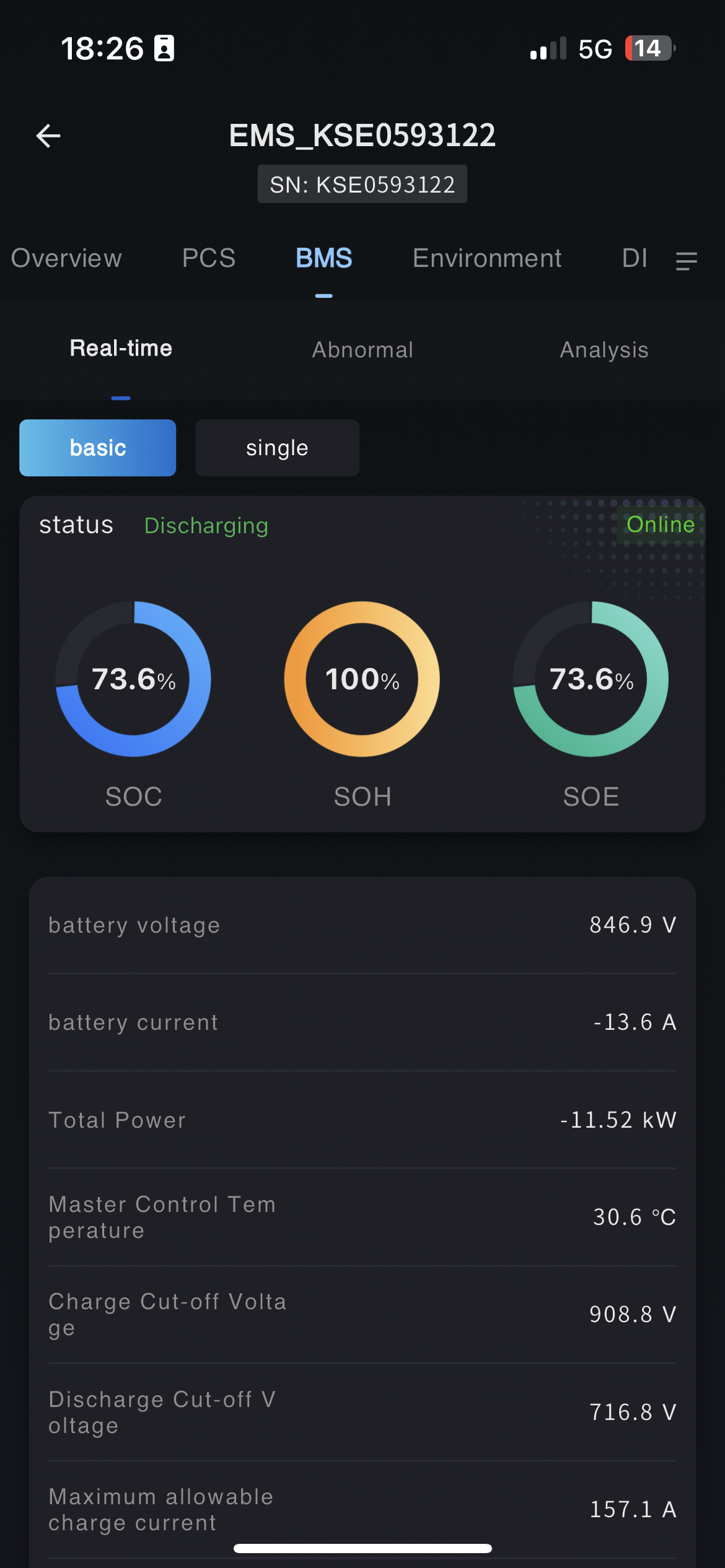Select the SOE ring gauge
Viewport: 725px width, 1568px height.
pyautogui.click(x=591, y=679)
